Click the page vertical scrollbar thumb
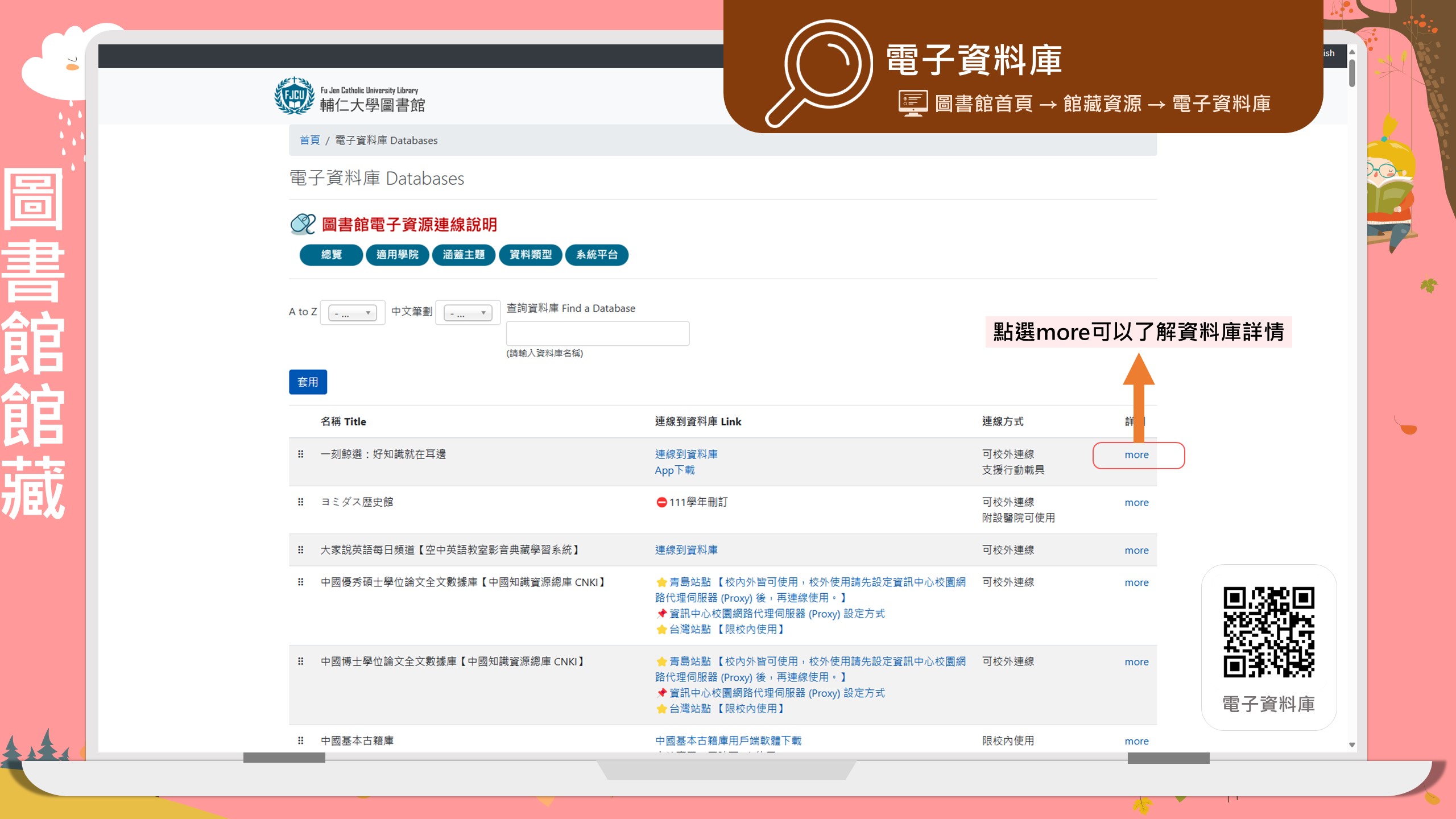 click(1352, 73)
